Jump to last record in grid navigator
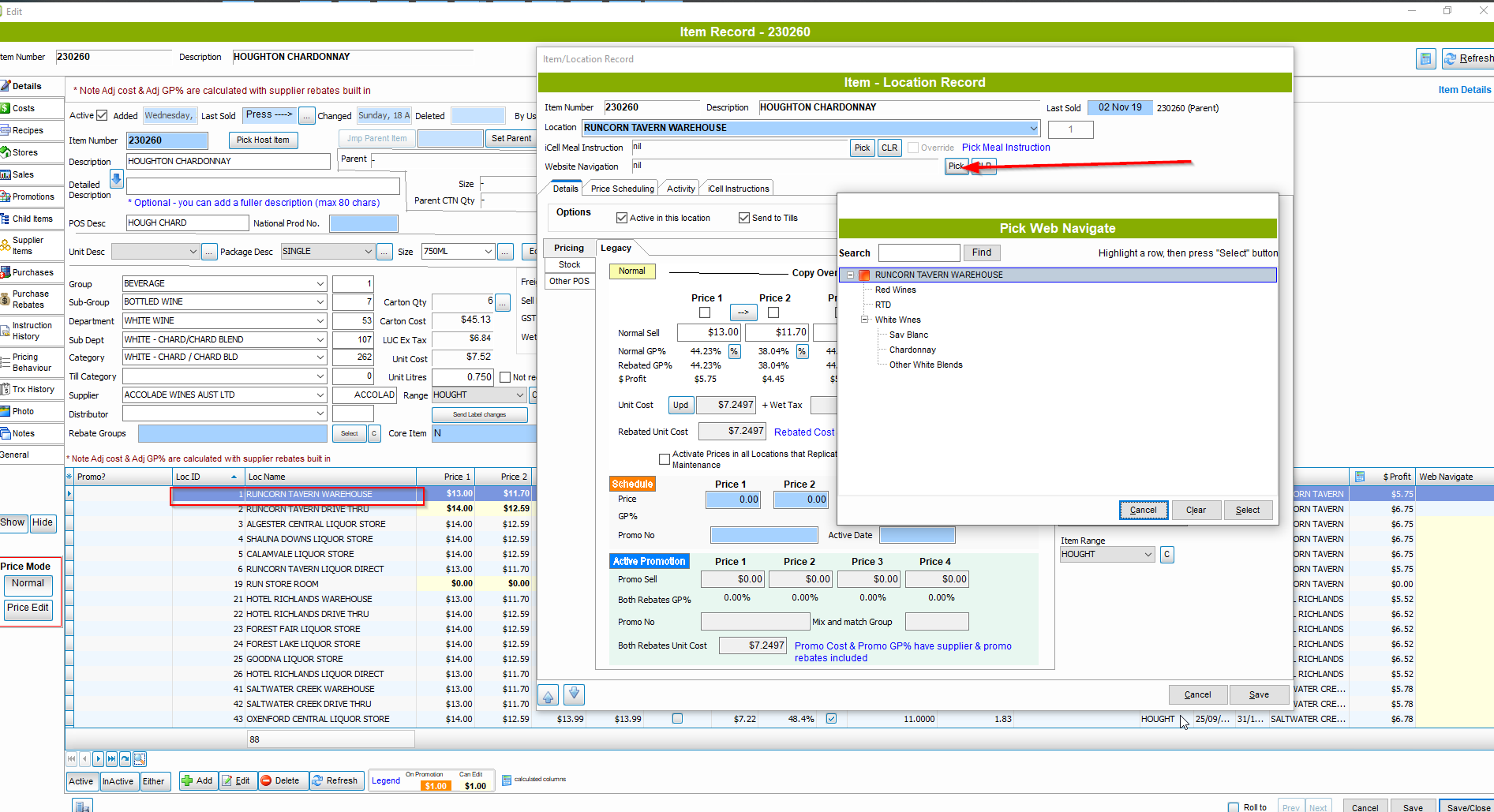Image resolution: width=1494 pixels, height=812 pixels. (x=111, y=759)
